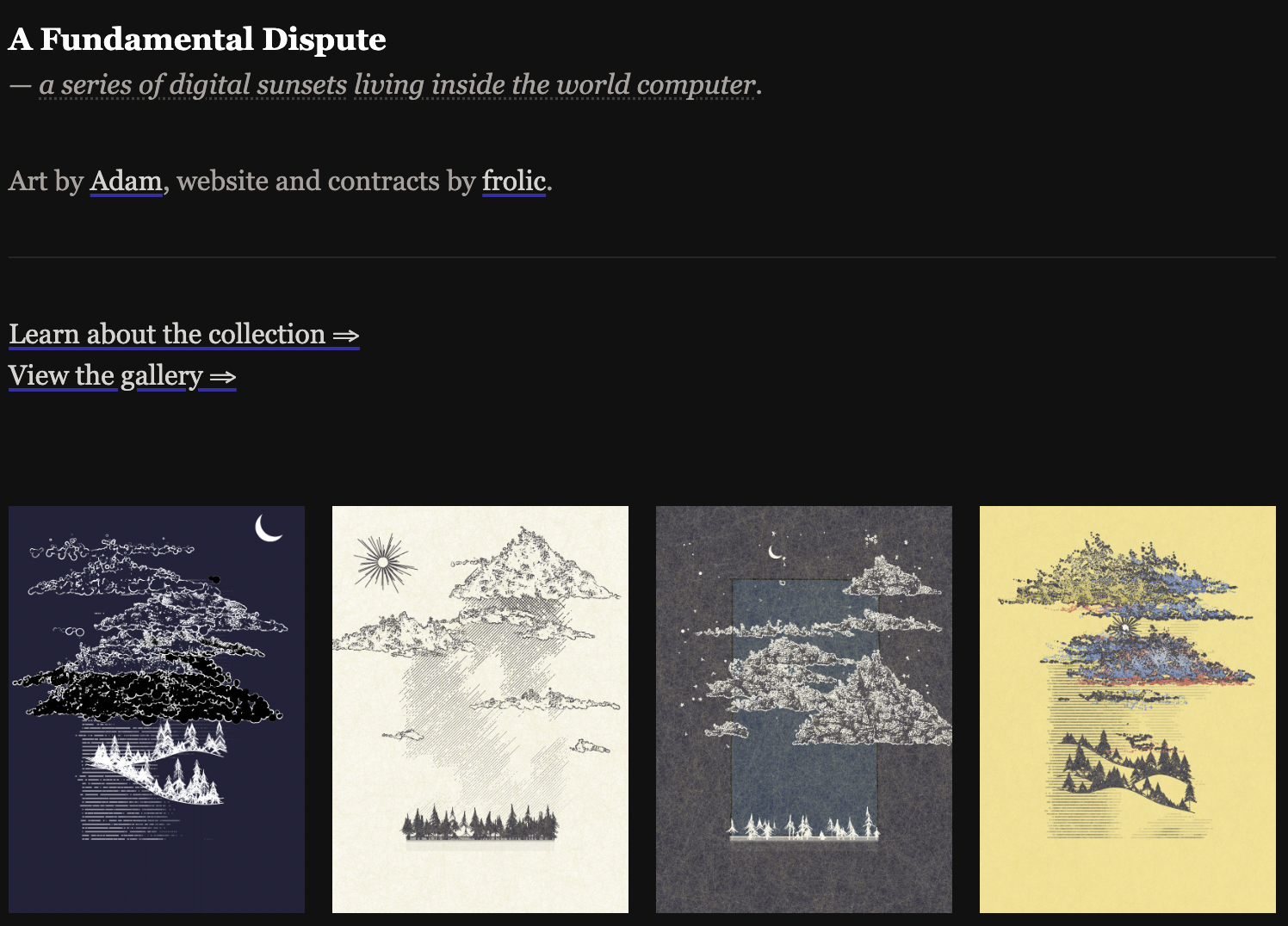Click the tree line in cream artwork

pyautogui.click(x=480, y=823)
